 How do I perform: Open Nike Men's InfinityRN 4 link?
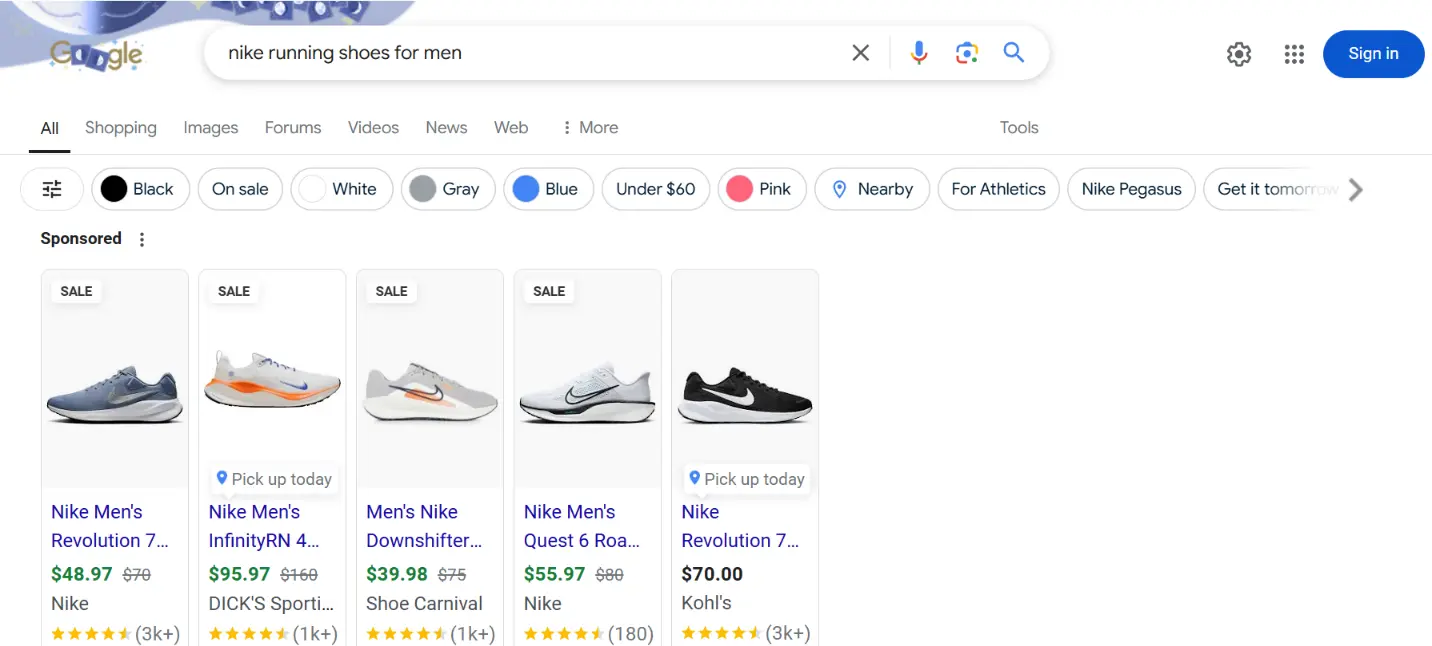(x=264, y=526)
